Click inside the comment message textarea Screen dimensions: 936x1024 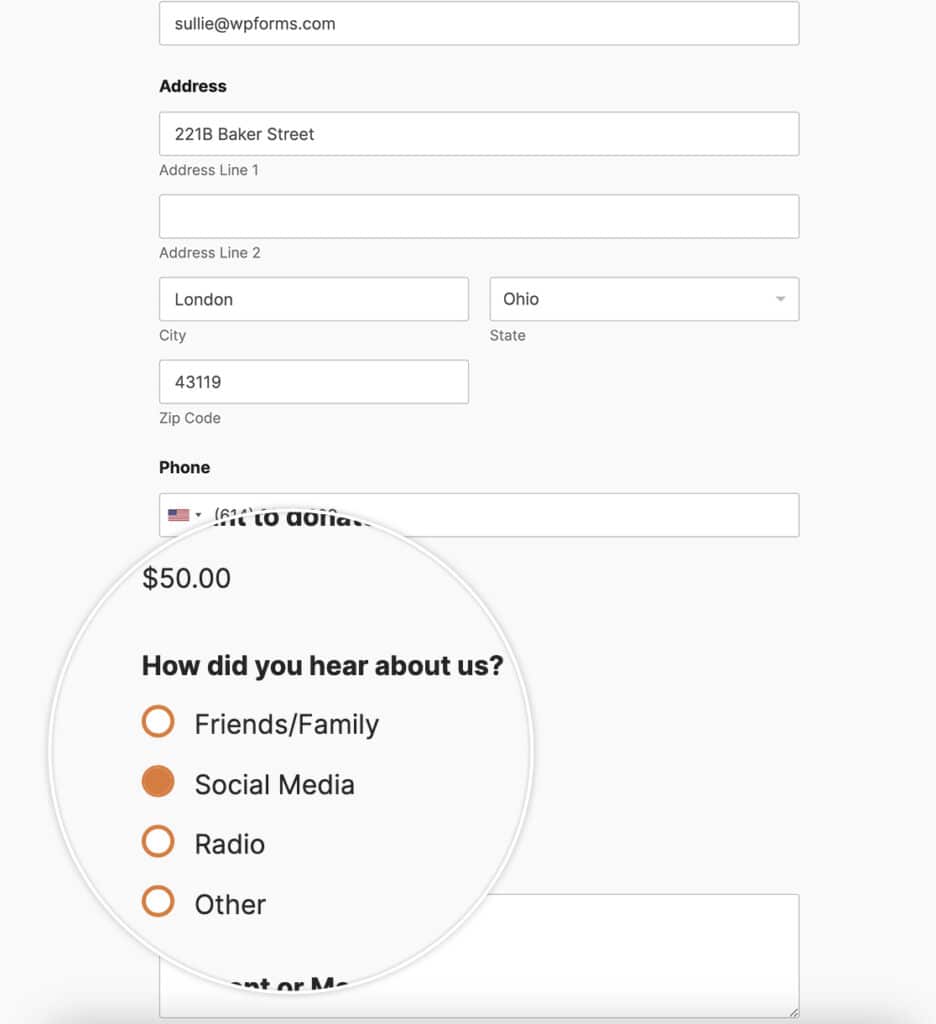point(653,955)
